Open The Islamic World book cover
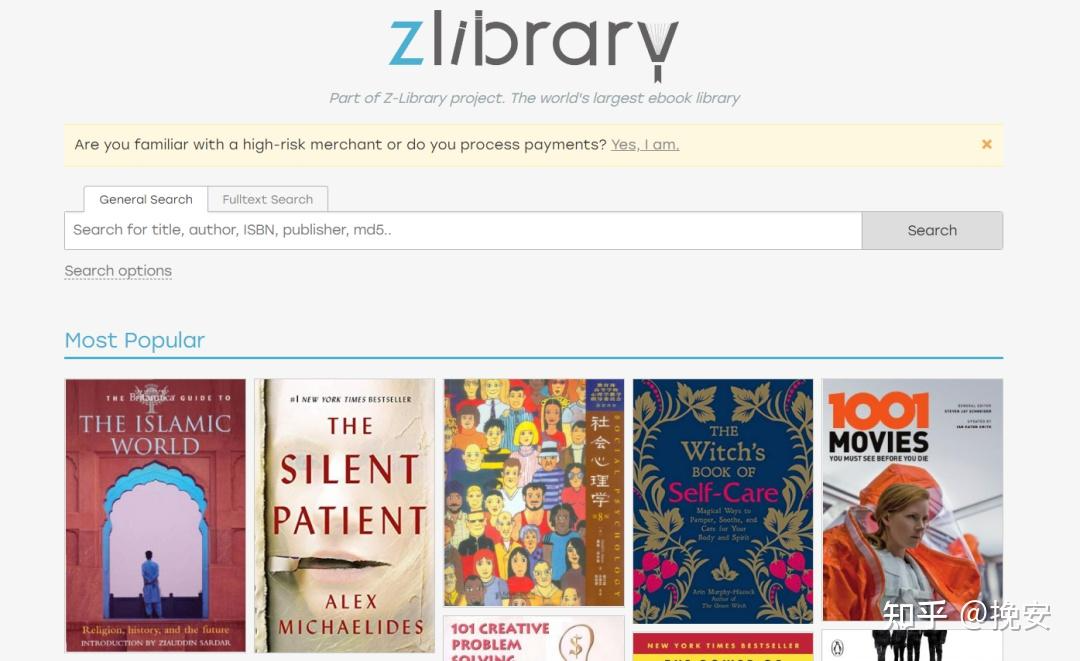This screenshot has height=661, width=1080. point(155,515)
